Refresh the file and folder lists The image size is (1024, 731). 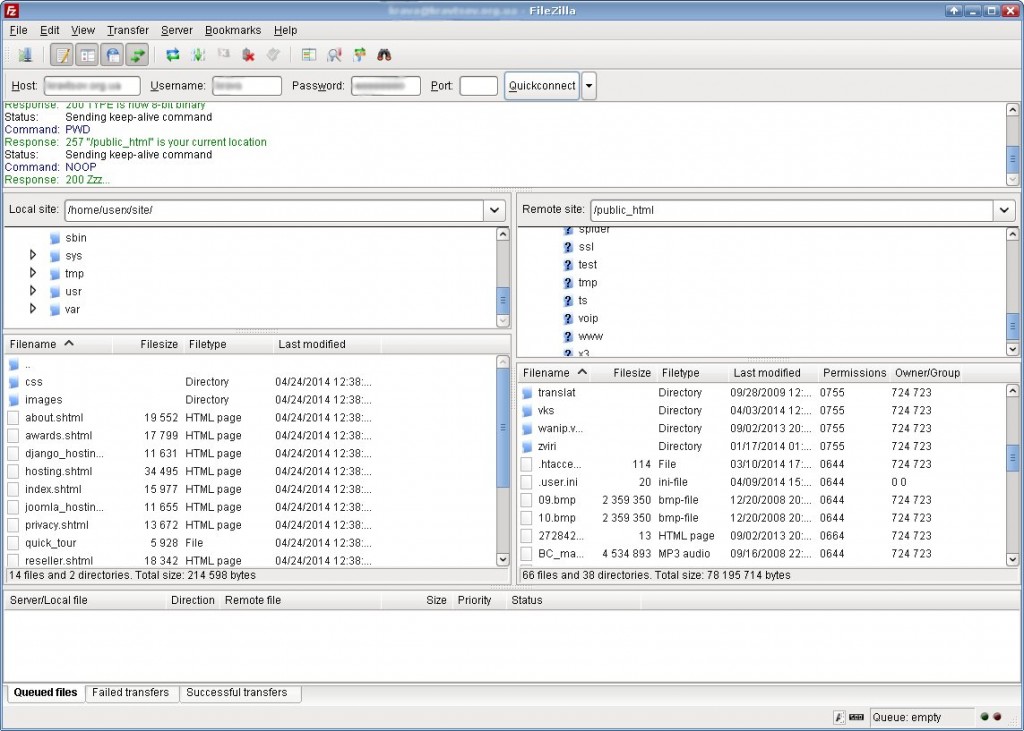(x=172, y=55)
